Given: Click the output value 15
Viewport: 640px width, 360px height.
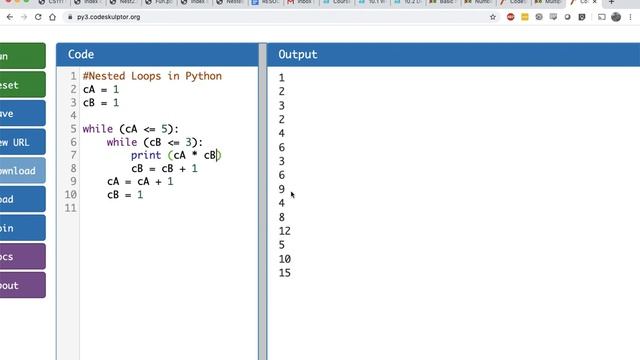Looking at the screenshot, I should (x=284, y=273).
